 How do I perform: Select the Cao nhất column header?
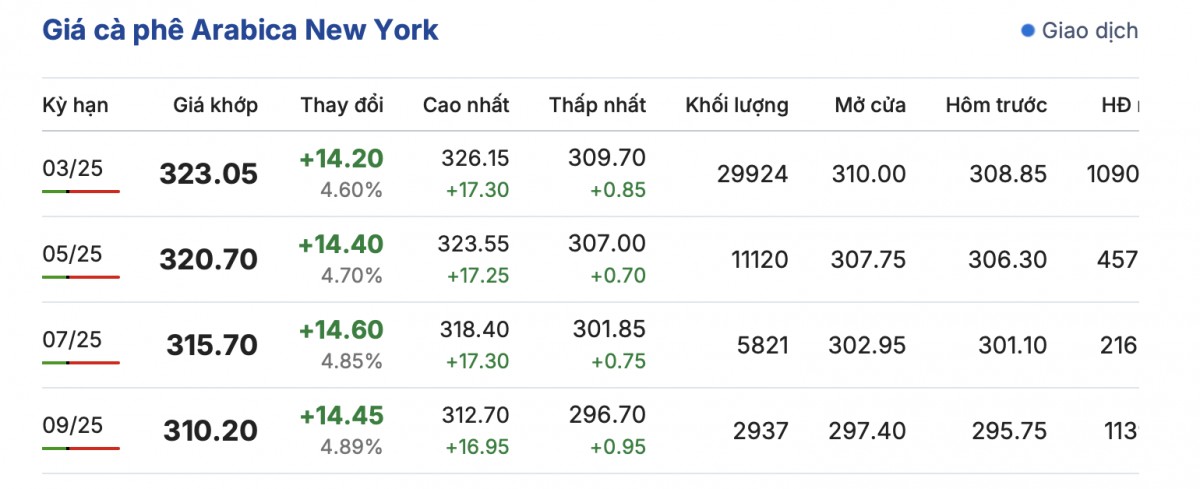pos(466,105)
